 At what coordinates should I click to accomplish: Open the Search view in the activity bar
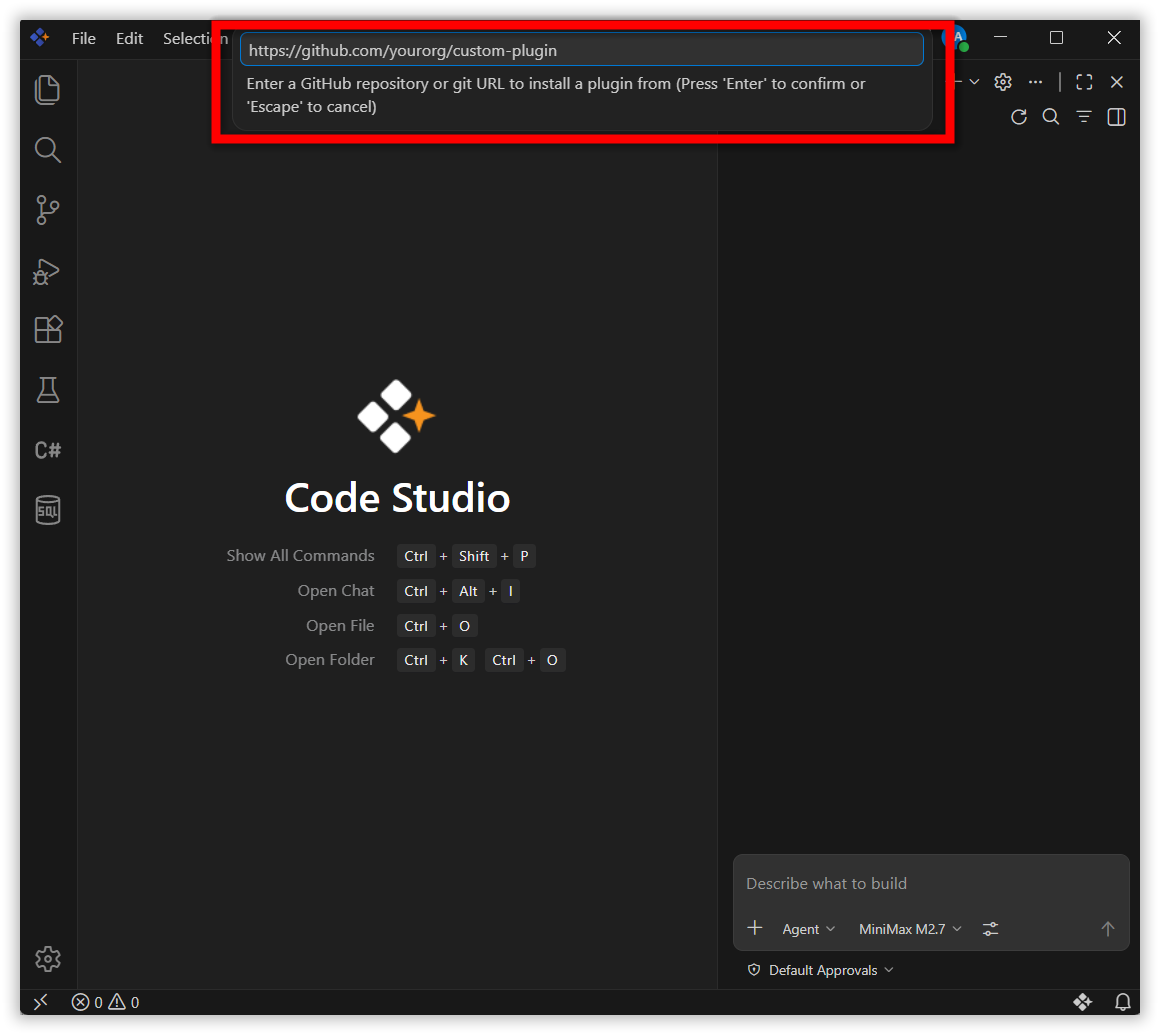pyautogui.click(x=47, y=150)
